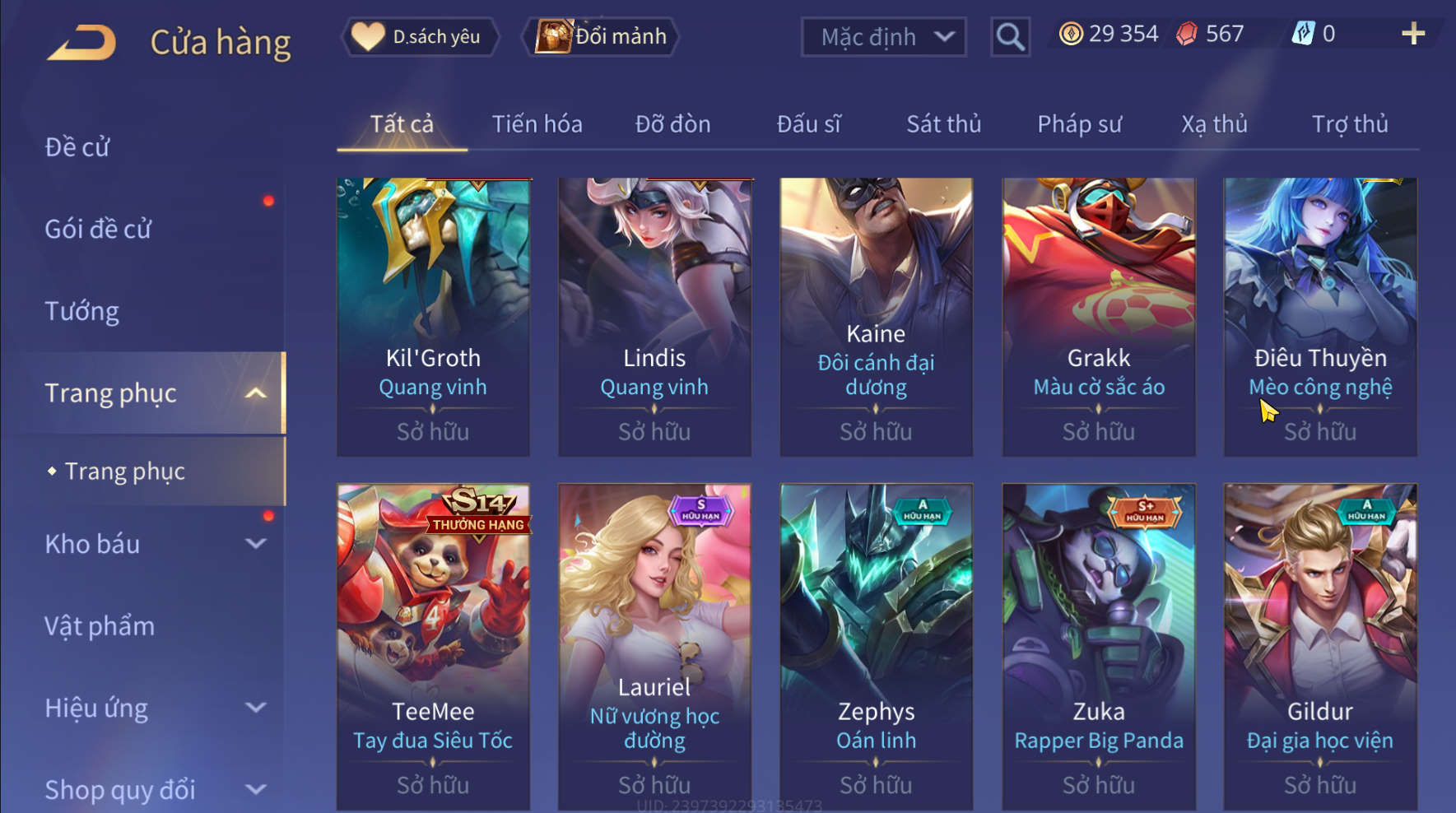Expand the Kho báu sidebar section
Viewport: 1456px width, 813px height.
click(256, 544)
